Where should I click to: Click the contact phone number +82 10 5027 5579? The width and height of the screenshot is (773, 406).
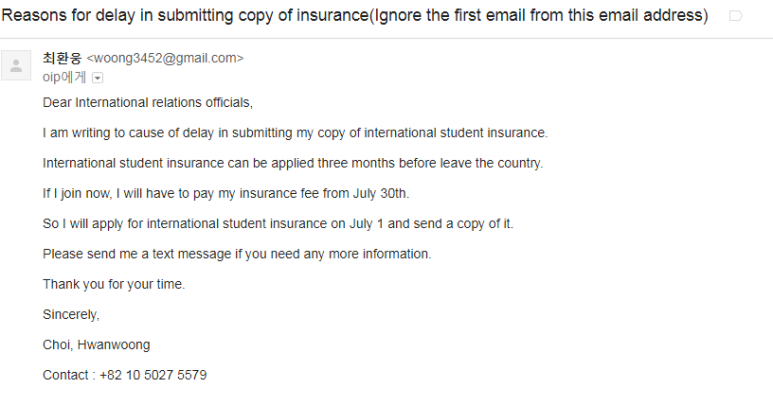pos(153,375)
